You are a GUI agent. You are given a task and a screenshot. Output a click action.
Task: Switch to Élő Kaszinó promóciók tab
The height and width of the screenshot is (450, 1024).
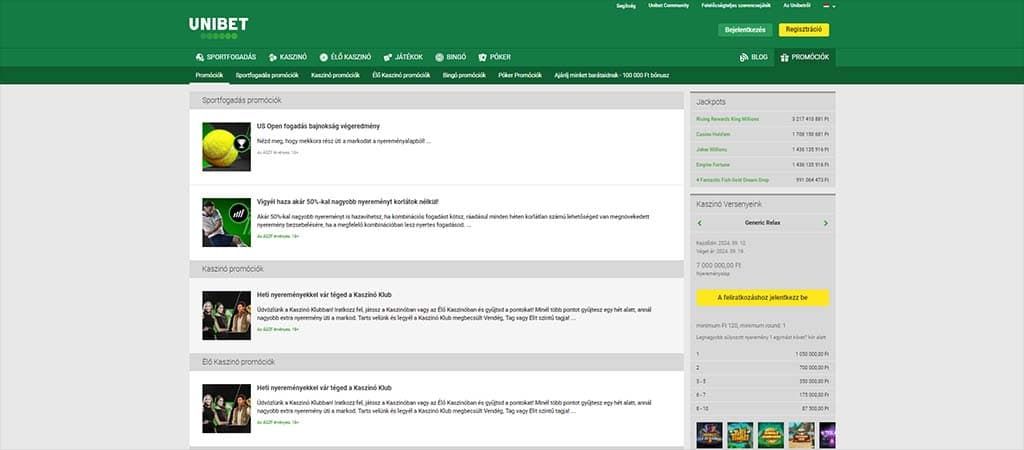click(x=401, y=75)
